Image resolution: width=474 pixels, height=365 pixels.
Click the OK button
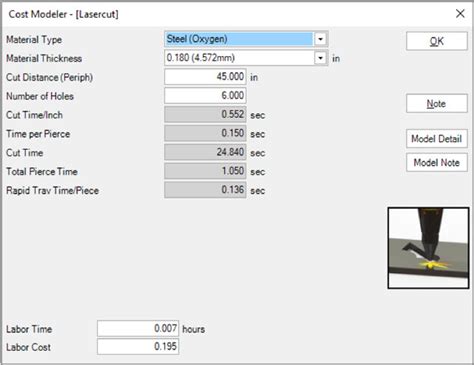(437, 41)
